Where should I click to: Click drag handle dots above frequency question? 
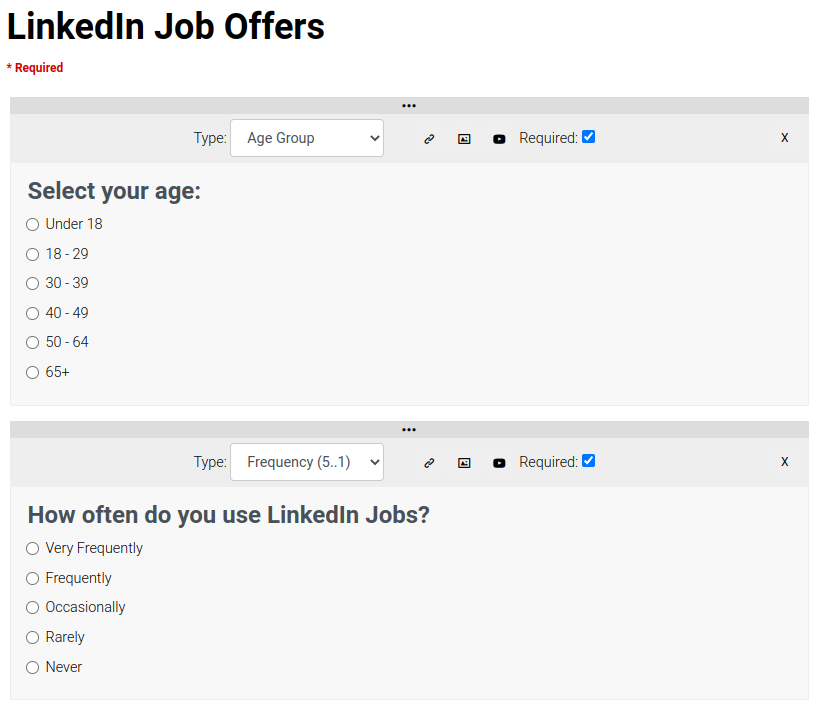point(409,429)
